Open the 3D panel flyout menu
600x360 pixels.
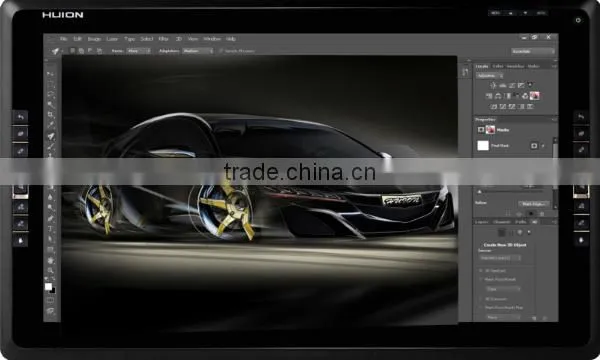coord(554,222)
